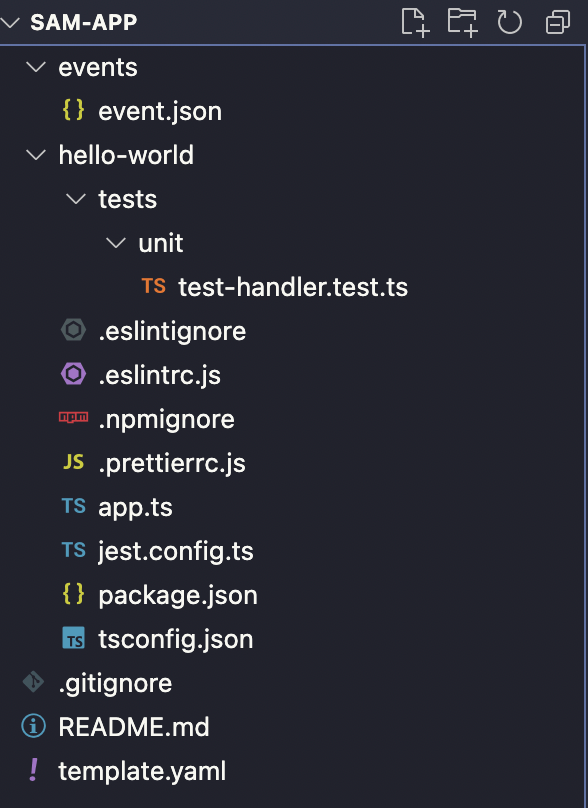Open test-handler.test.ts file
This screenshot has height=808, width=588.
point(294,287)
